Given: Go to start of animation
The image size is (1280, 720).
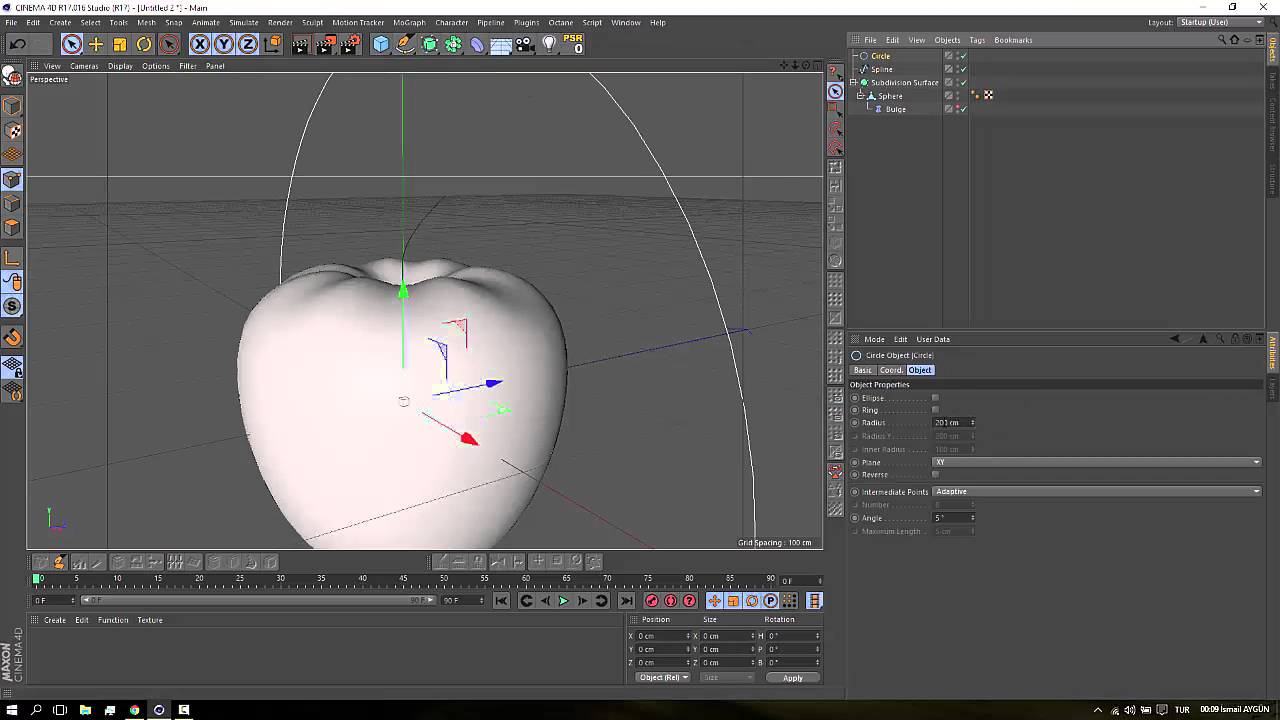Looking at the screenshot, I should click(501, 601).
